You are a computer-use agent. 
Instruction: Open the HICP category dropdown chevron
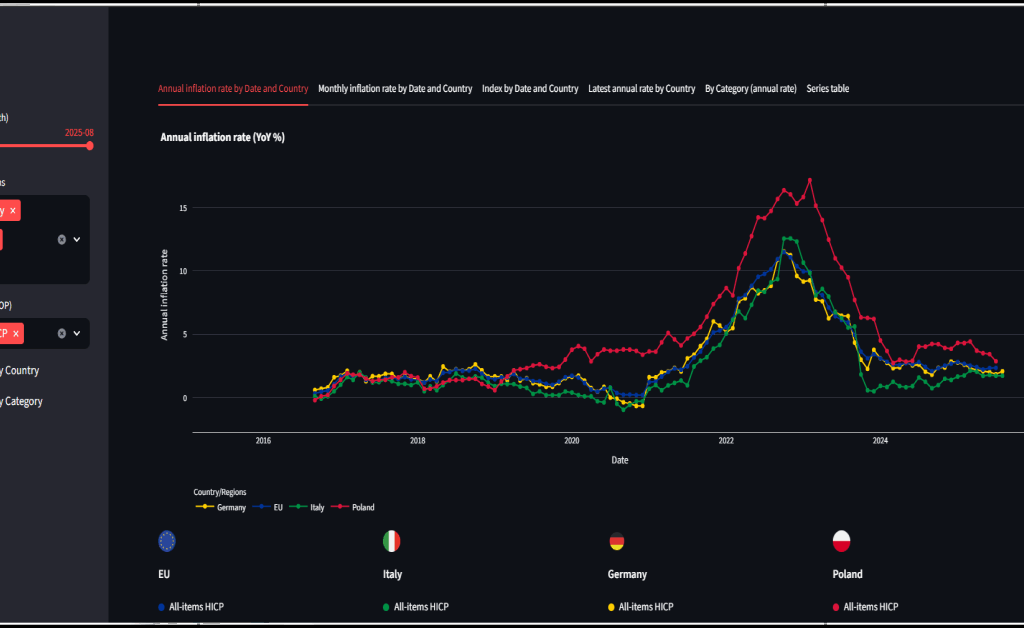(75, 333)
